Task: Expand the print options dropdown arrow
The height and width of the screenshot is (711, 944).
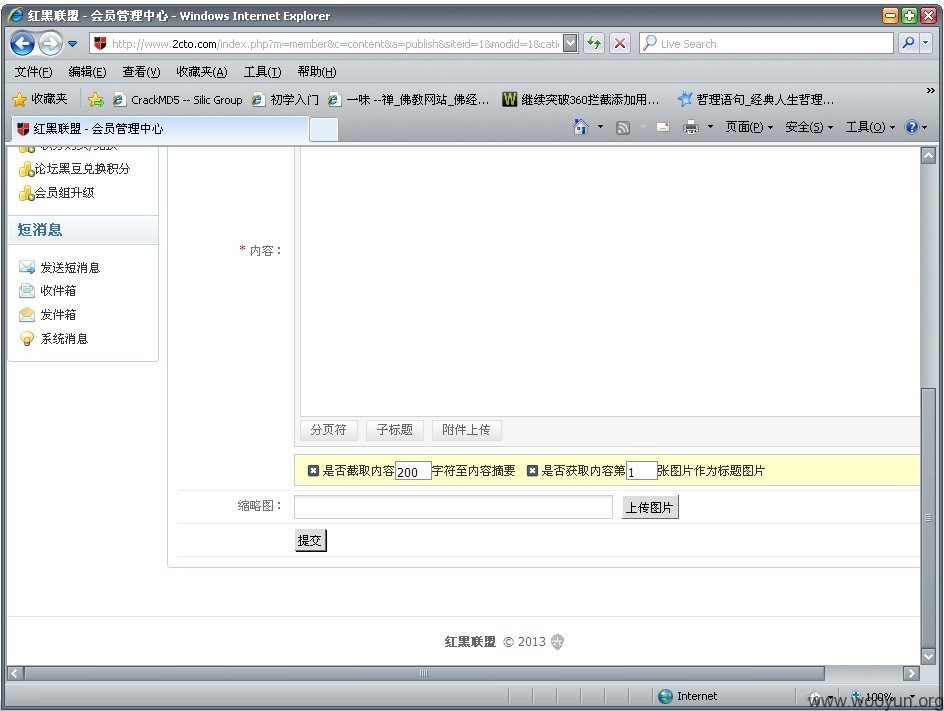Action: click(710, 127)
